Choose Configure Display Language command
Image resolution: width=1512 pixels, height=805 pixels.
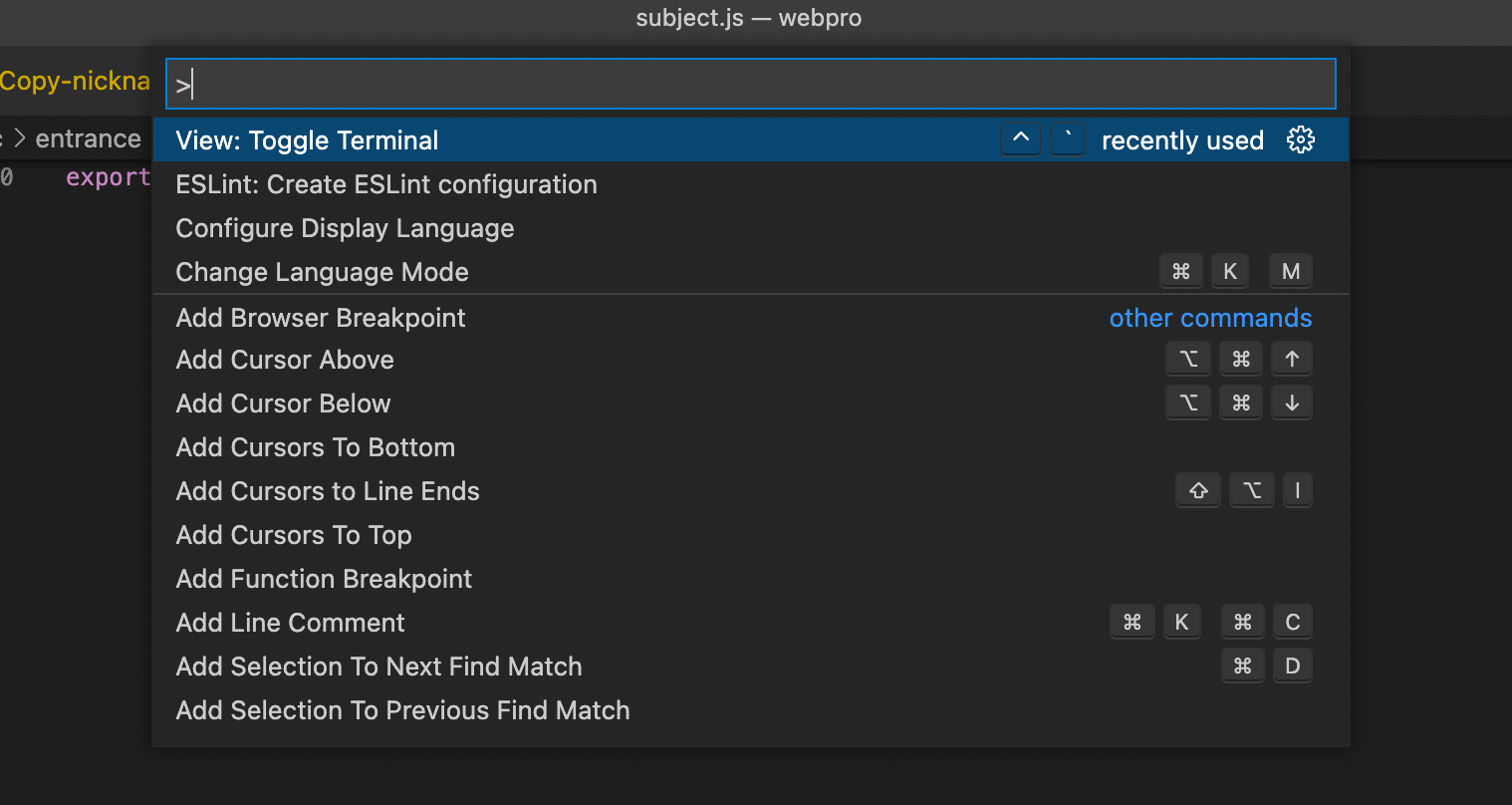tap(344, 227)
